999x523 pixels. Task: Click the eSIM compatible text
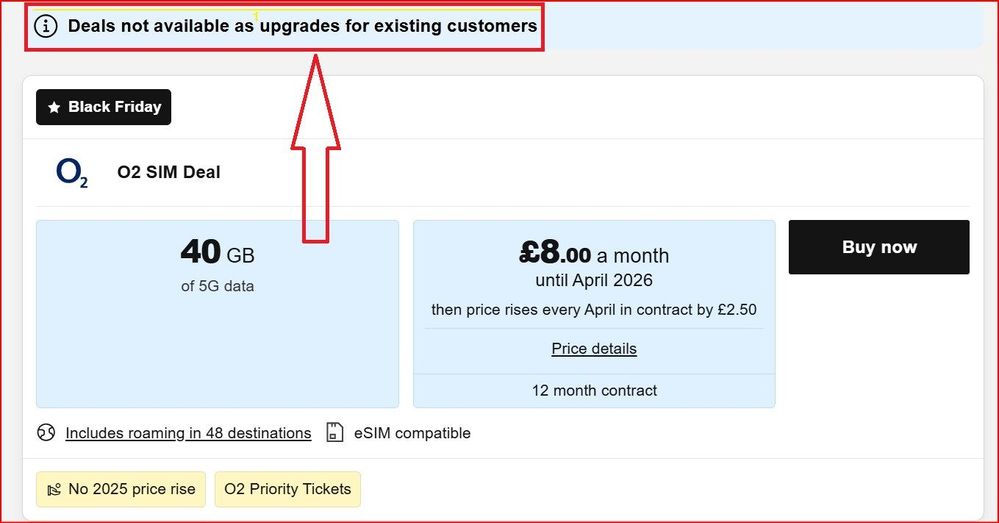coord(412,433)
